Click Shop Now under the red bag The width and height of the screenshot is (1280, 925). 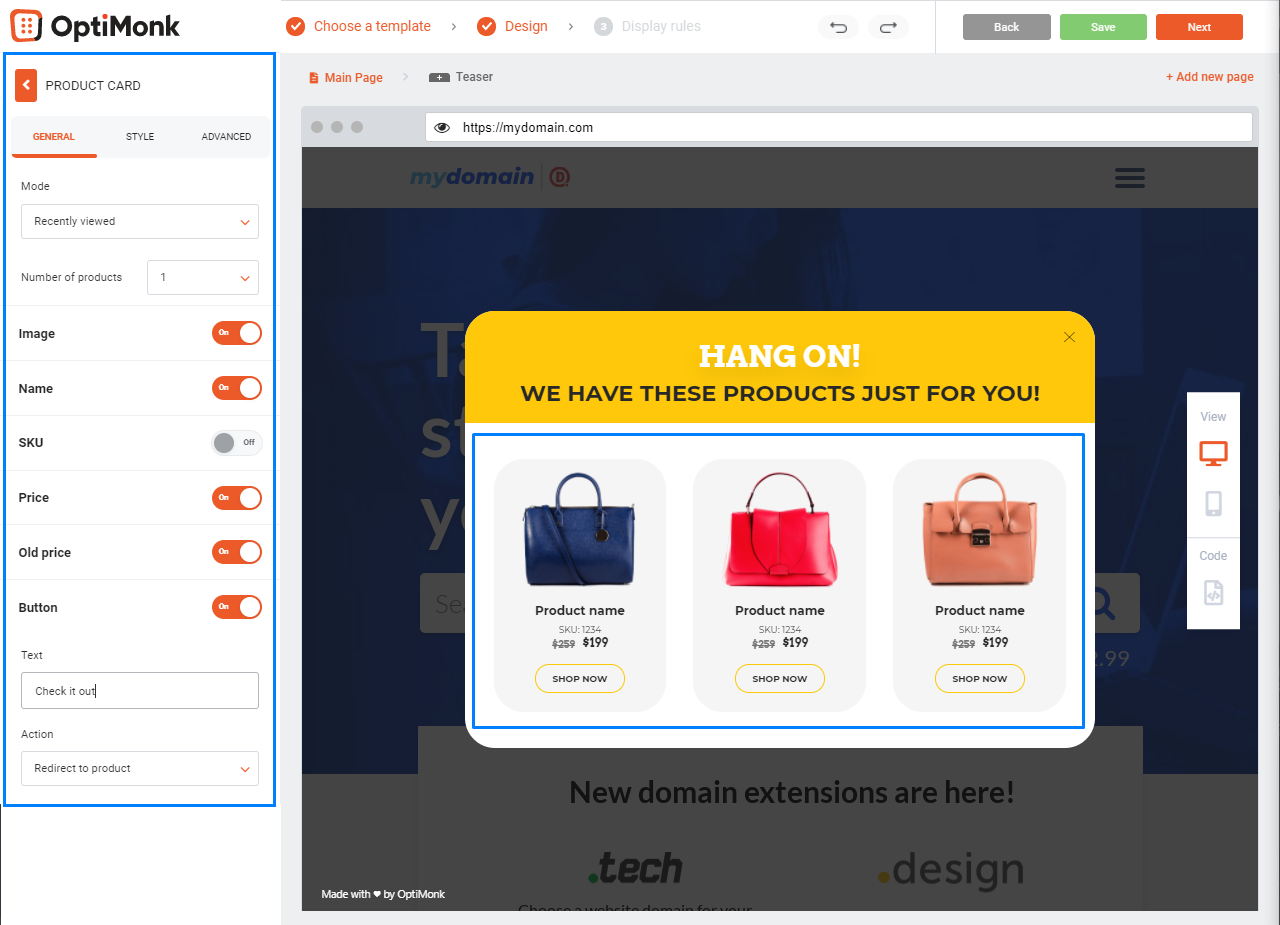(x=780, y=679)
